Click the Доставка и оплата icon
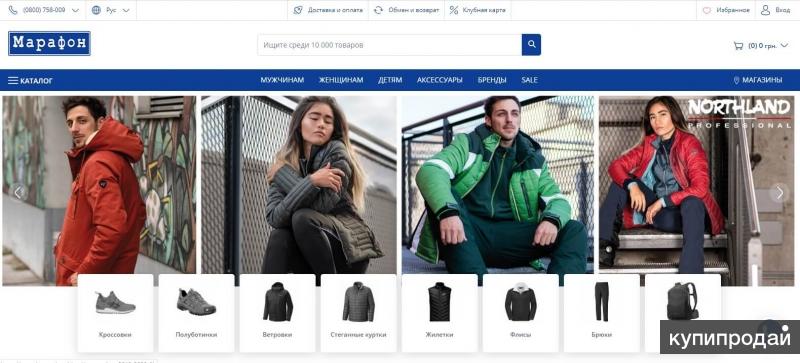This screenshot has height=363, width=800. (x=298, y=10)
